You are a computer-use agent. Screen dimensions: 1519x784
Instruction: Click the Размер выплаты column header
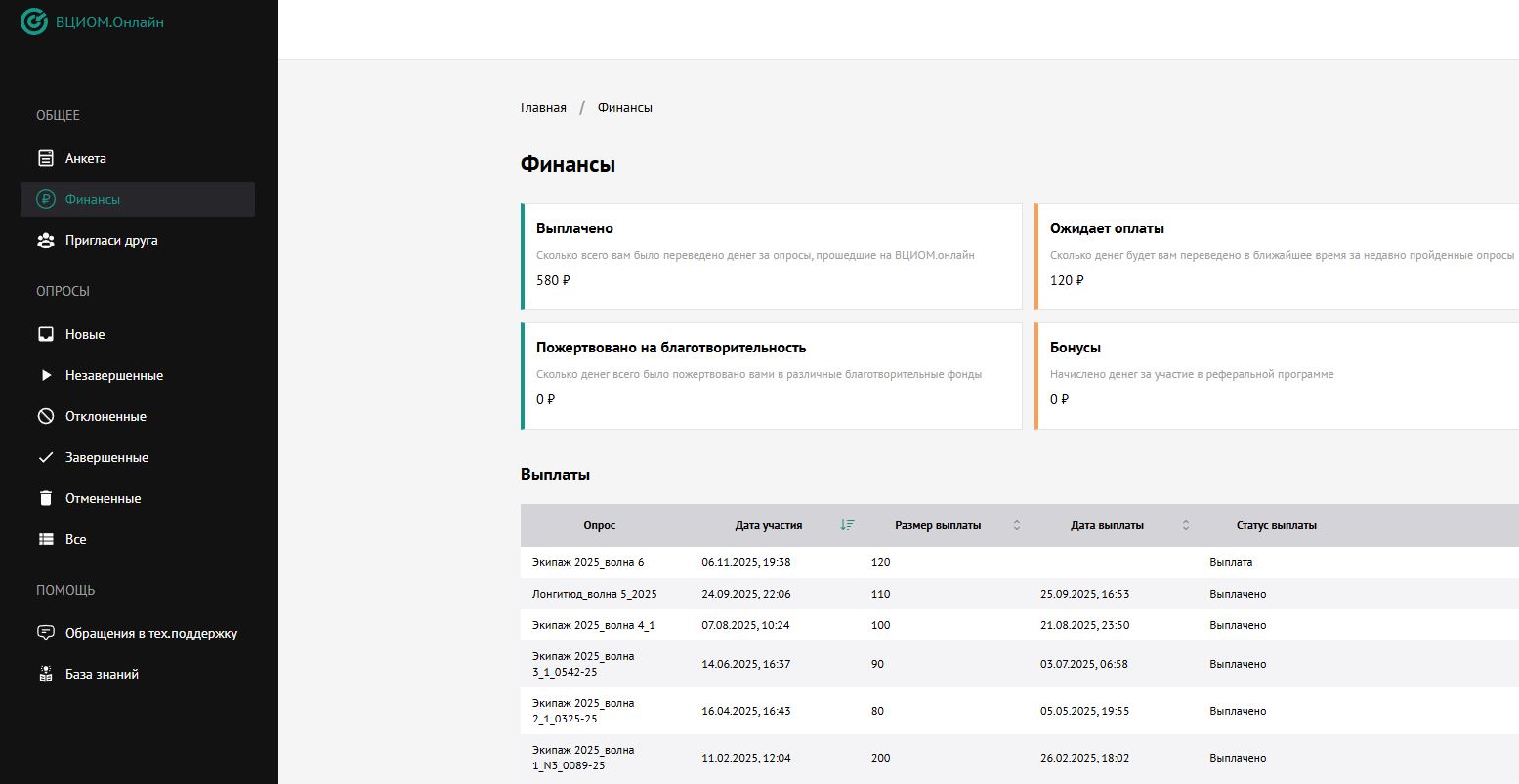938,525
